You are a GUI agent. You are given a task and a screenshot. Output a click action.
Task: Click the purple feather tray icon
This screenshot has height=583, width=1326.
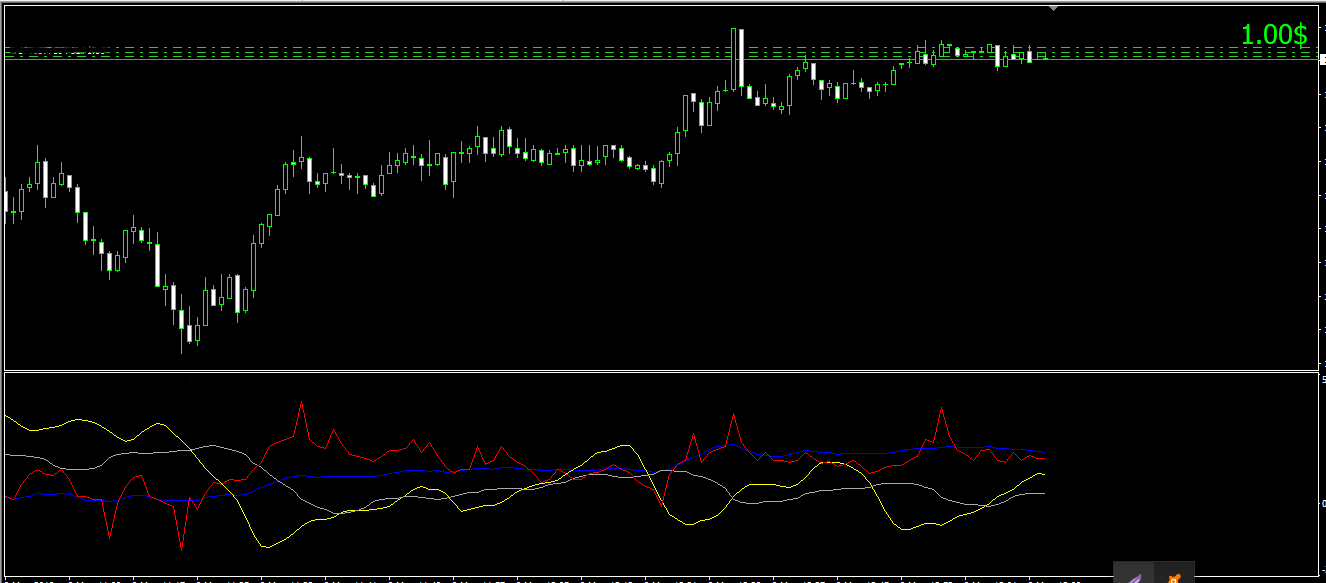click(1135, 577)
